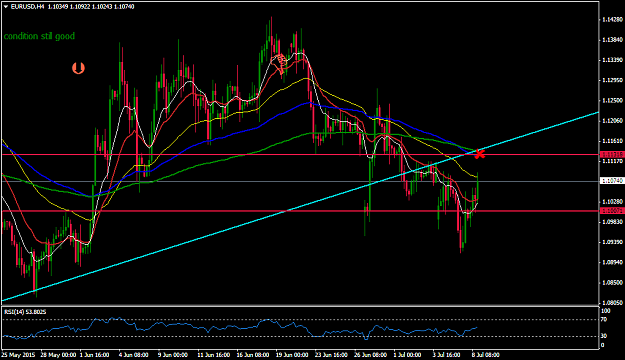625x360 pixels.
Task: Click the 1.09390 price scale label
Action: [613, 242]
